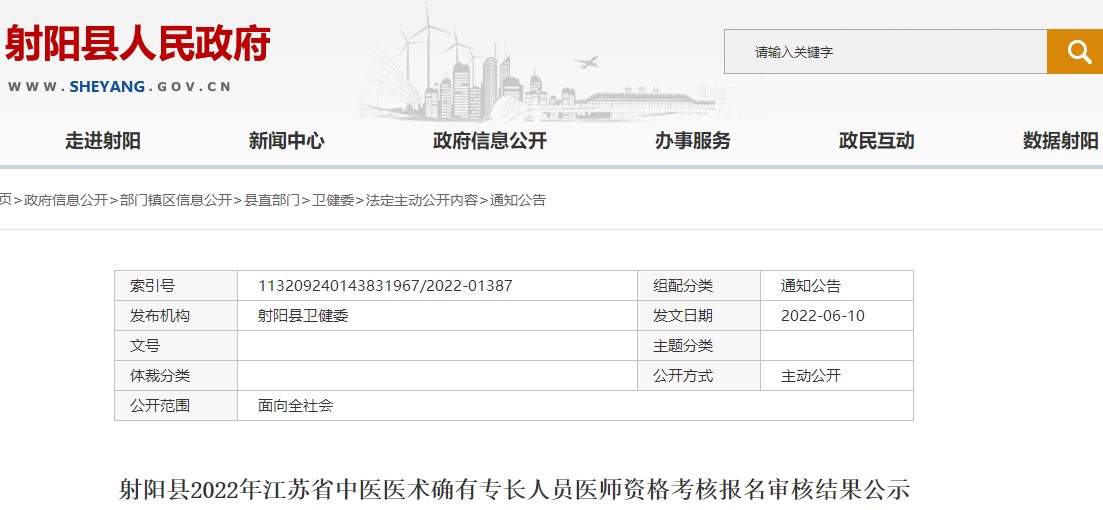Select 政府信息公开 in the navigation bar
The width and height of the screenshot is (1103, 510).
(x=490, y=141)
